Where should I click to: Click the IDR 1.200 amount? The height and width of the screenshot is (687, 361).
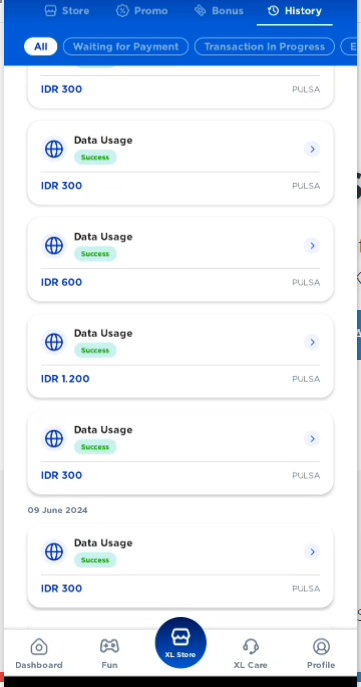pyautogui.click(x=65, y=379)
